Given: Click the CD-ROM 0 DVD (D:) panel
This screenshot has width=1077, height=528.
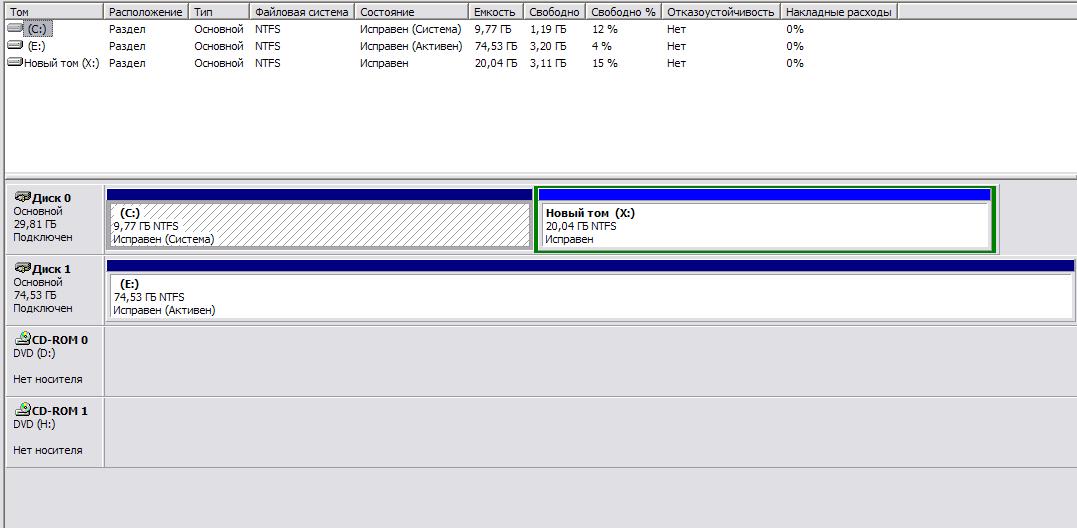Looking at the screenshot, I should click(54, 360).
